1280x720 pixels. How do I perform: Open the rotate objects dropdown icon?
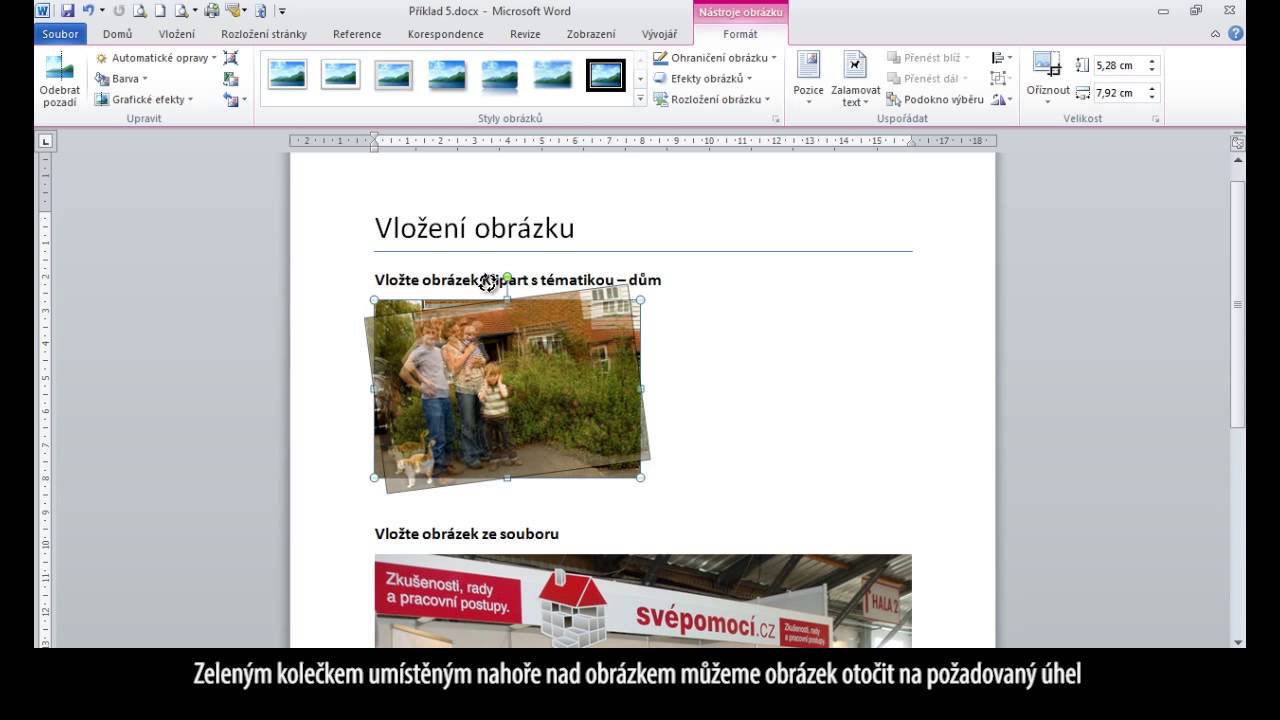click(x=1001, y=99)
